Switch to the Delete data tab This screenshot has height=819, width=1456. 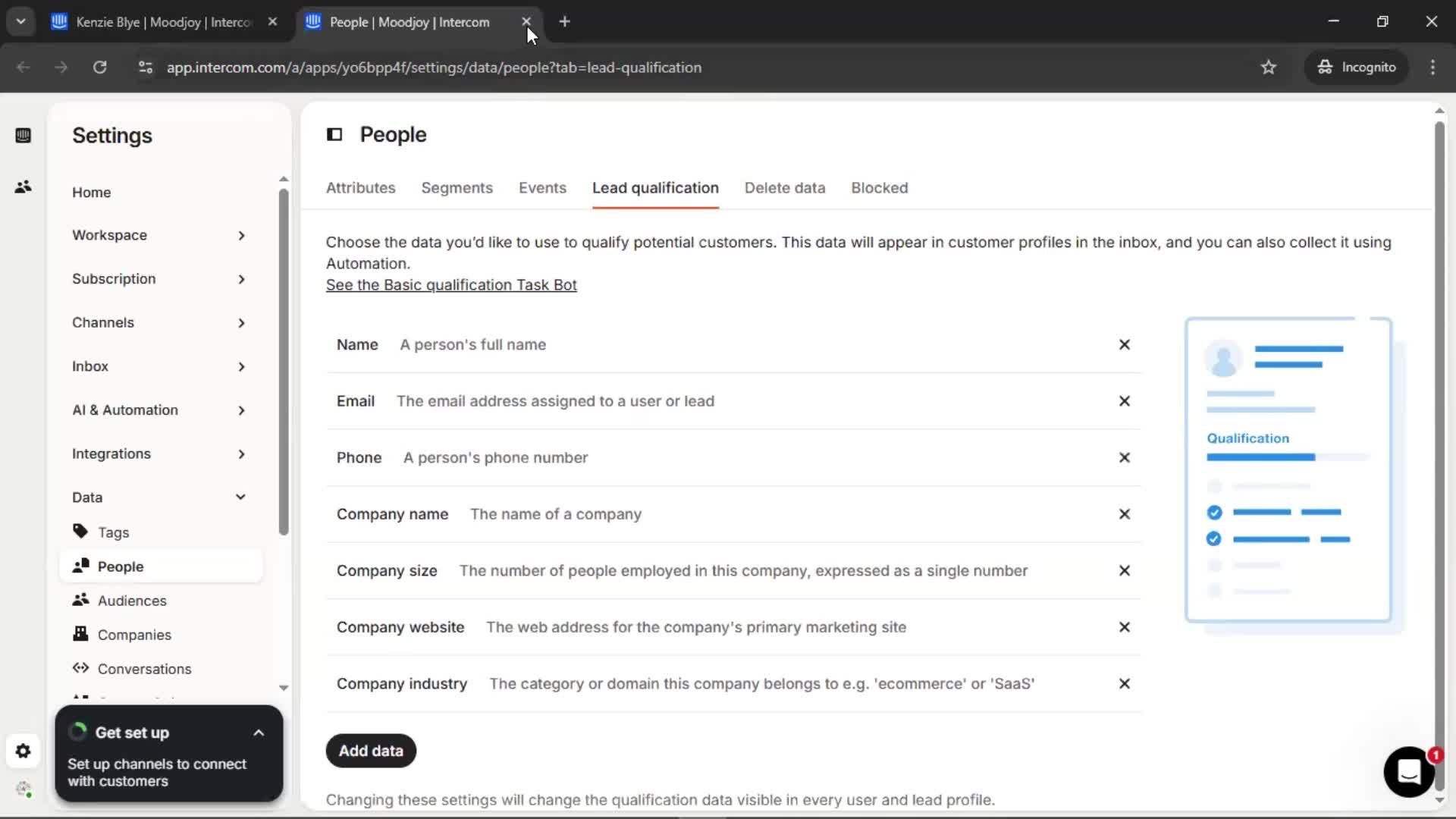point(784,188)
